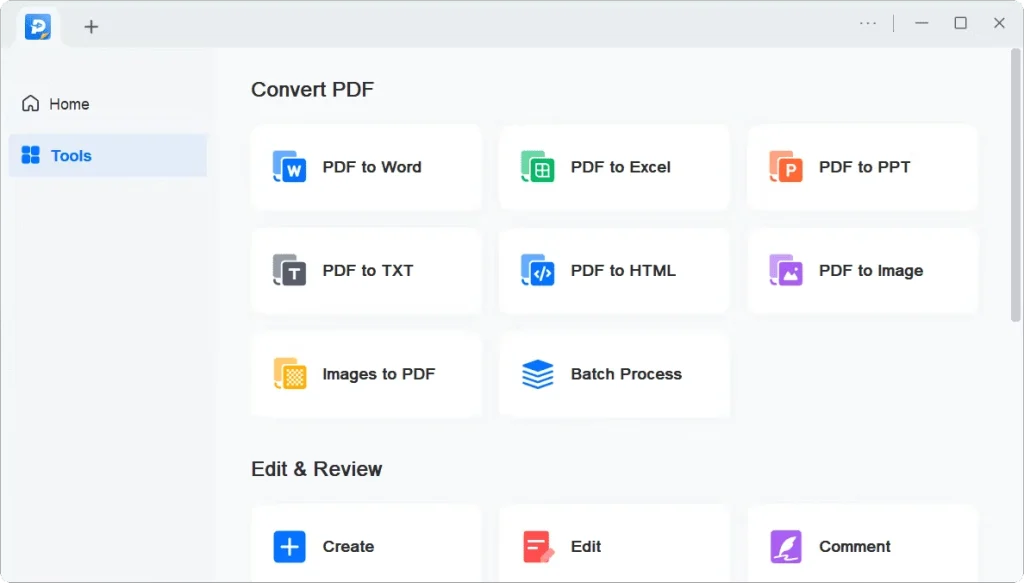1024x583 pixels.
Task: Open the three-dot more options menu
Action: (x=868, y=23)
